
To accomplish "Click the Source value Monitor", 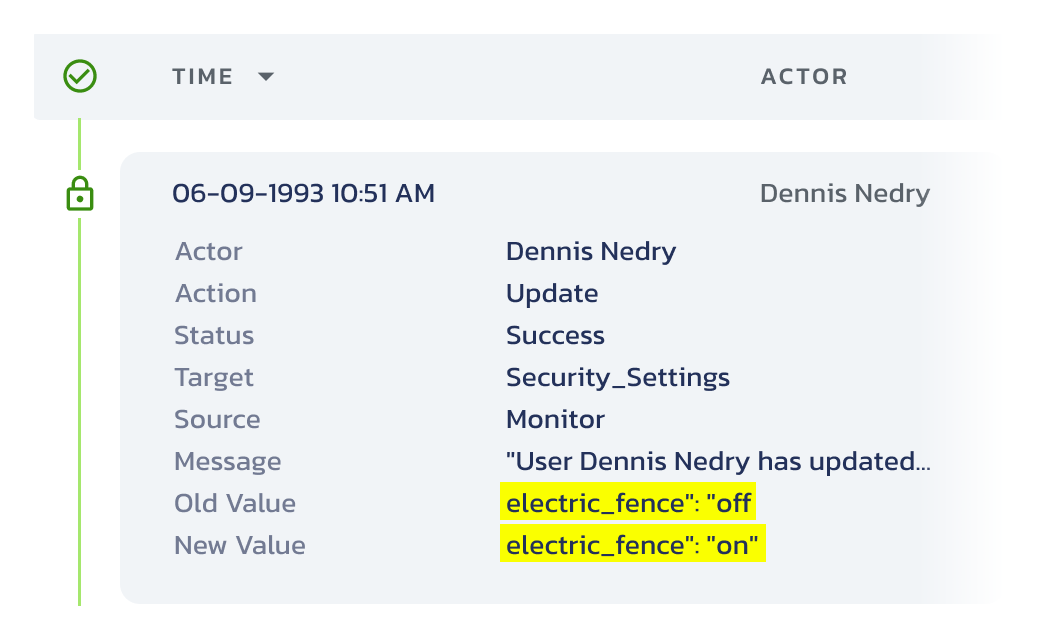I will point(555,420).
